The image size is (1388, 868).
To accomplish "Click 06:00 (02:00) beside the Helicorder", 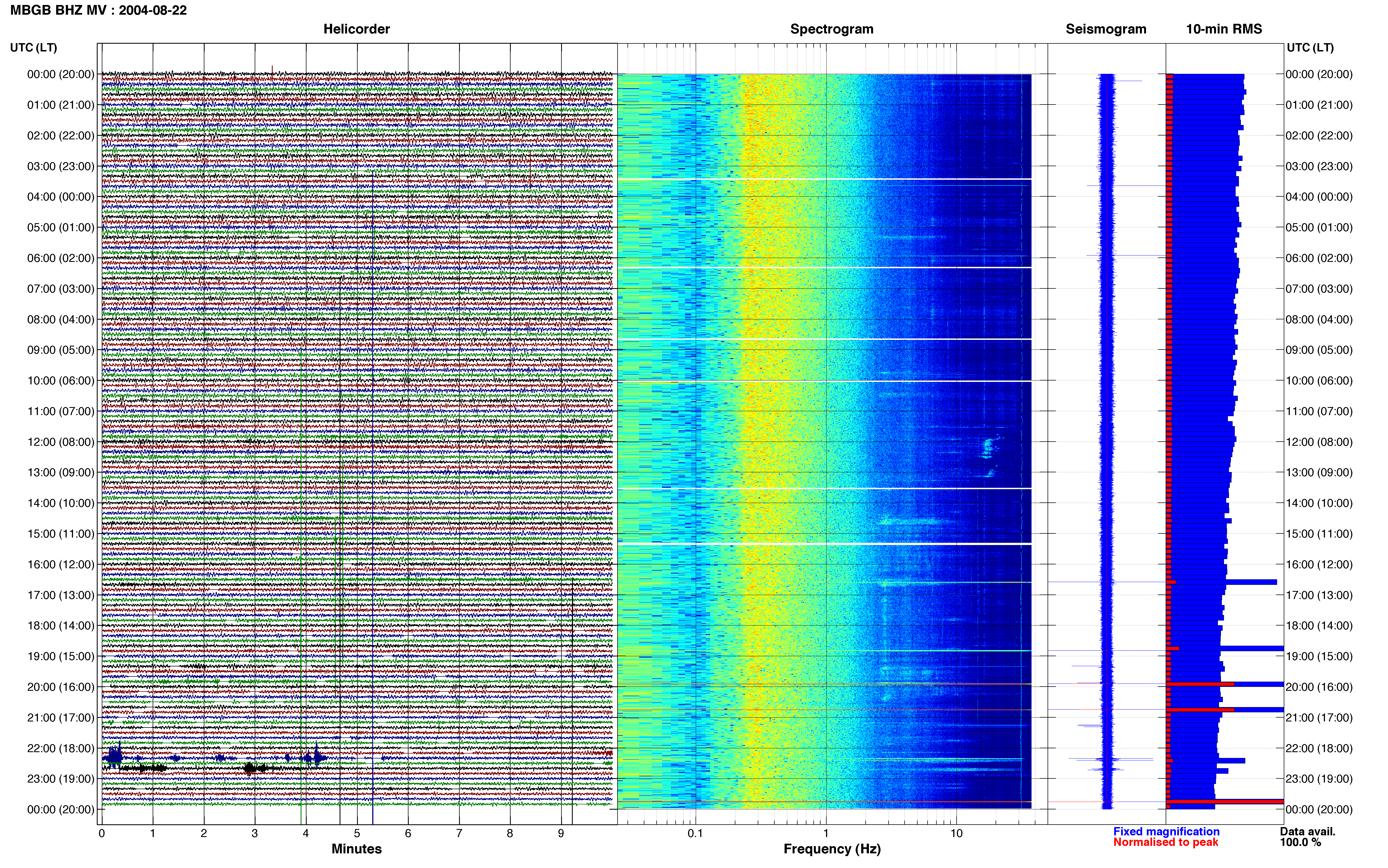I will click(60, 258).
